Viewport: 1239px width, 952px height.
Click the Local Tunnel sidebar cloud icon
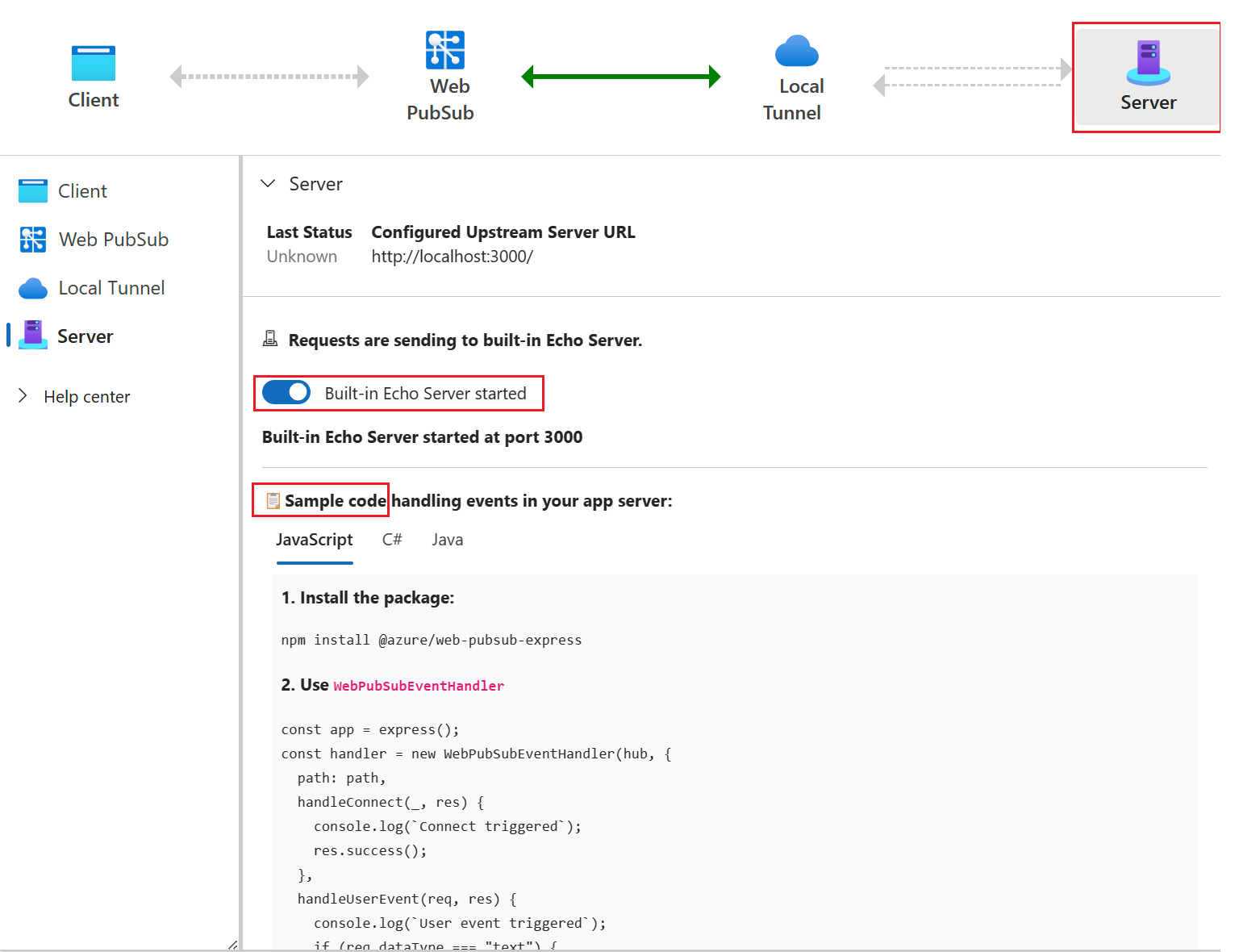(33, 288)
